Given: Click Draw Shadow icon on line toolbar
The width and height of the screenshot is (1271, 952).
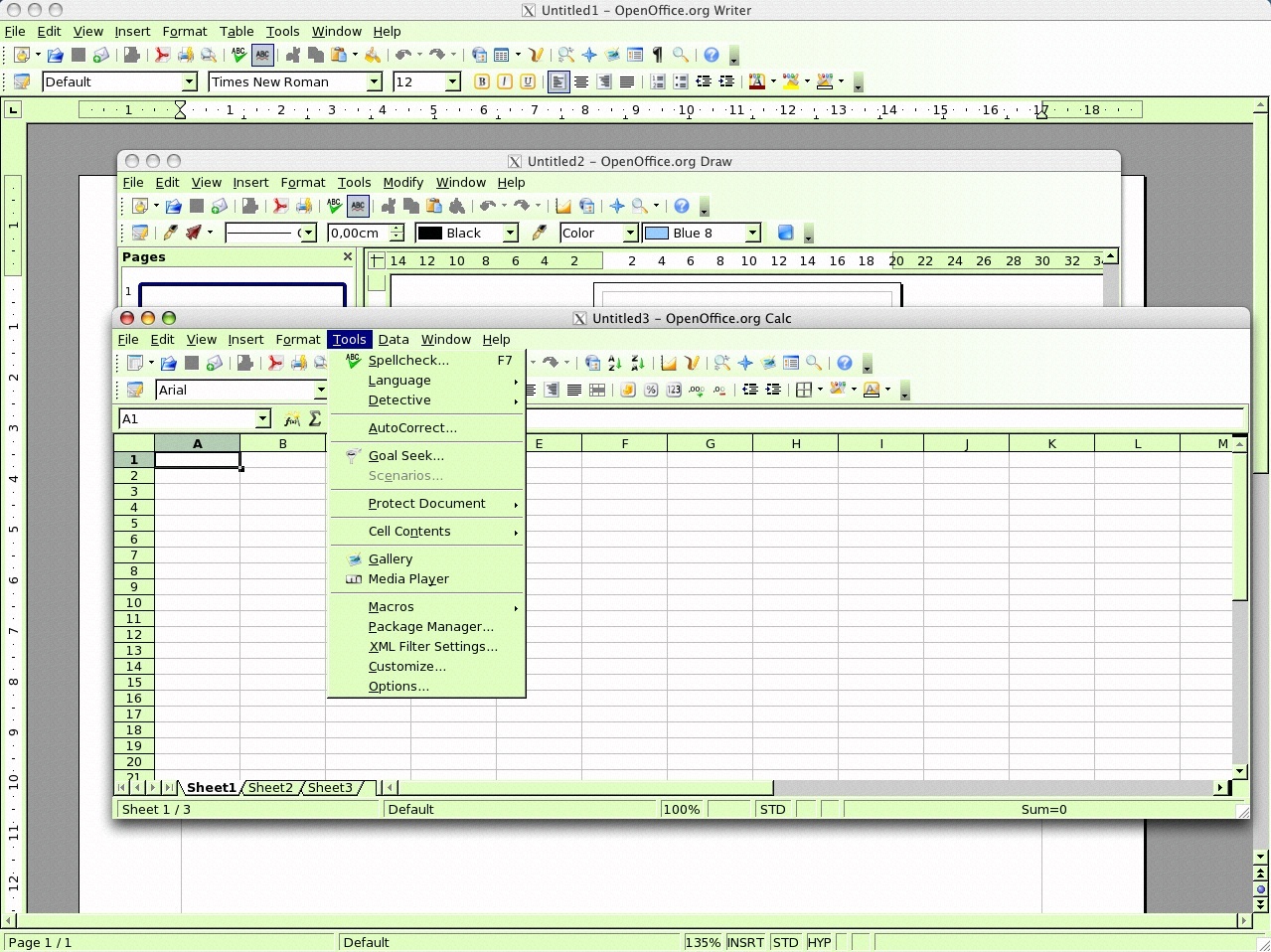Looking at the screenshot, I should [785, 234].
